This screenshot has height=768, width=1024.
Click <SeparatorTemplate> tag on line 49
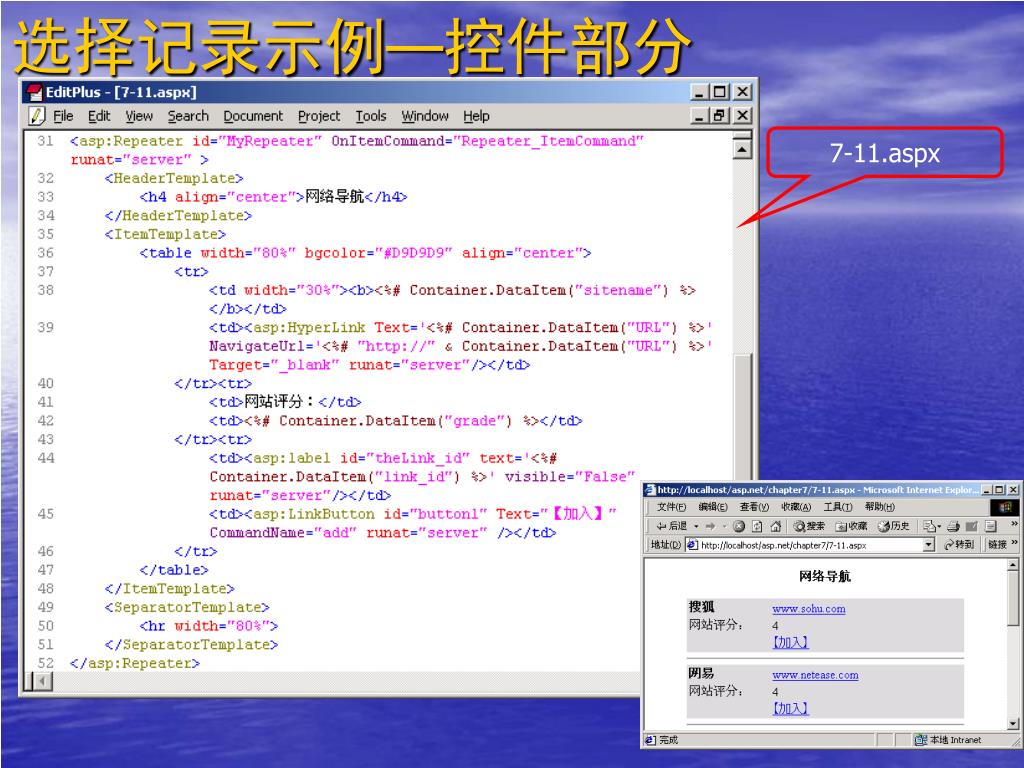tap(187, 607)
